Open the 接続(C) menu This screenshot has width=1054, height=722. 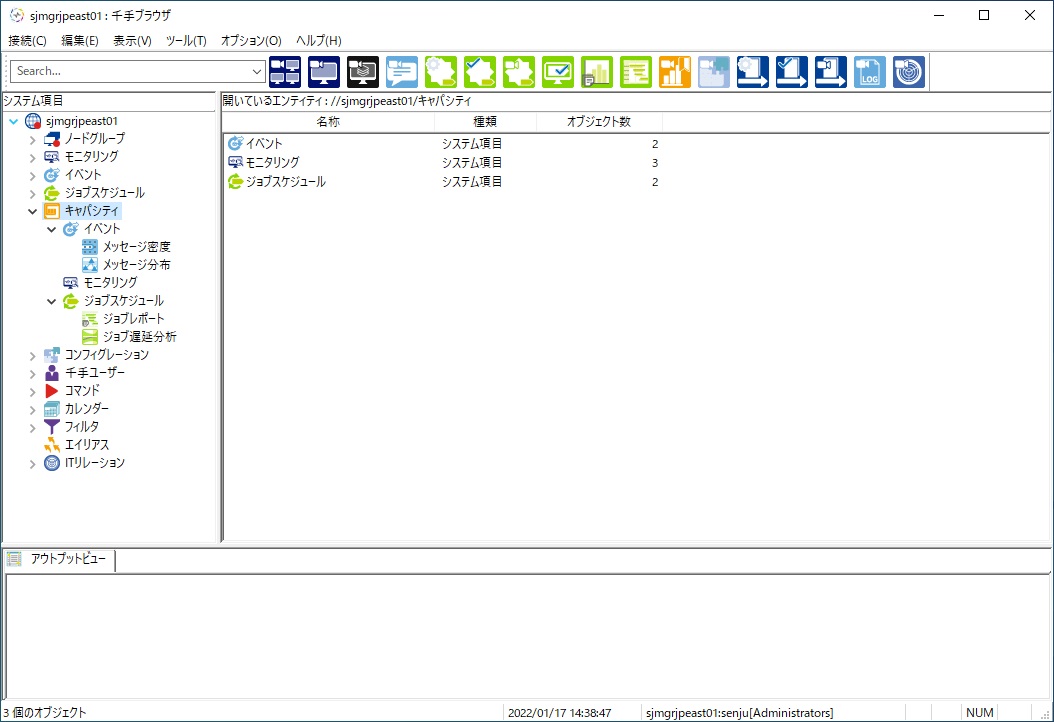[28, 41]
